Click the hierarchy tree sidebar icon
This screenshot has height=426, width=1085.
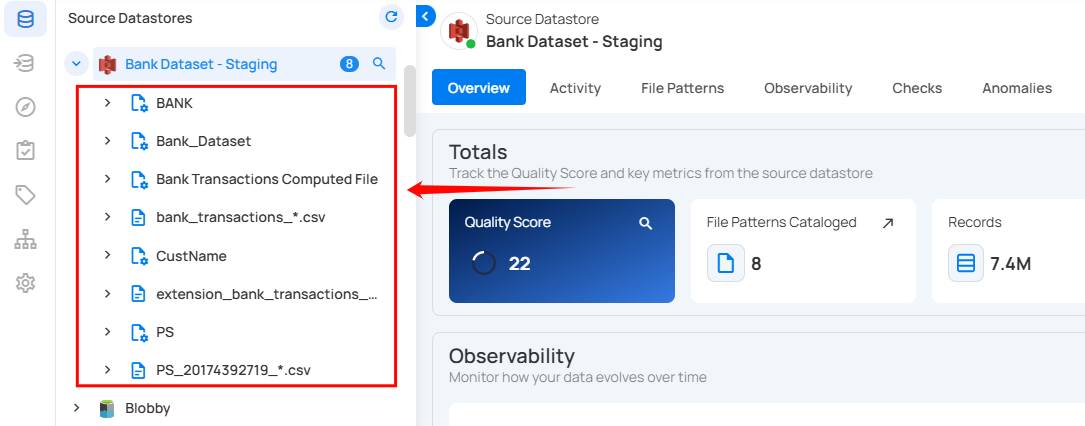(x=25, y=239)
